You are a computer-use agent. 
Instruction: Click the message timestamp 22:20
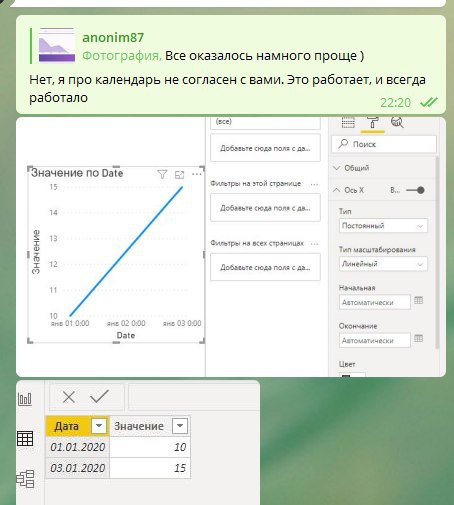click(395, 103)
